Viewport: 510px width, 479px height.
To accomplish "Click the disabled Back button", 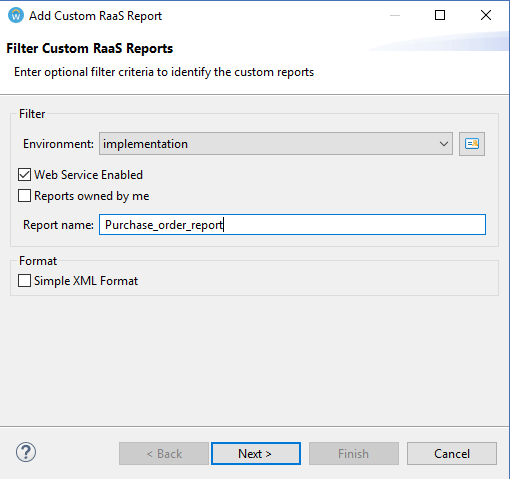I will [164, 453].
